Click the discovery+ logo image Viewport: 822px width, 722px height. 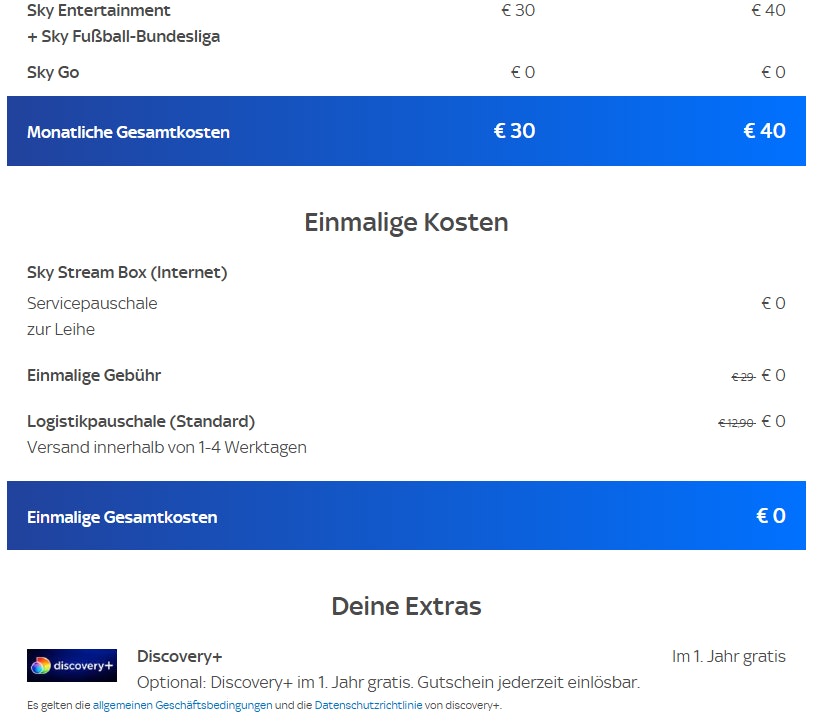pos(72,665)
